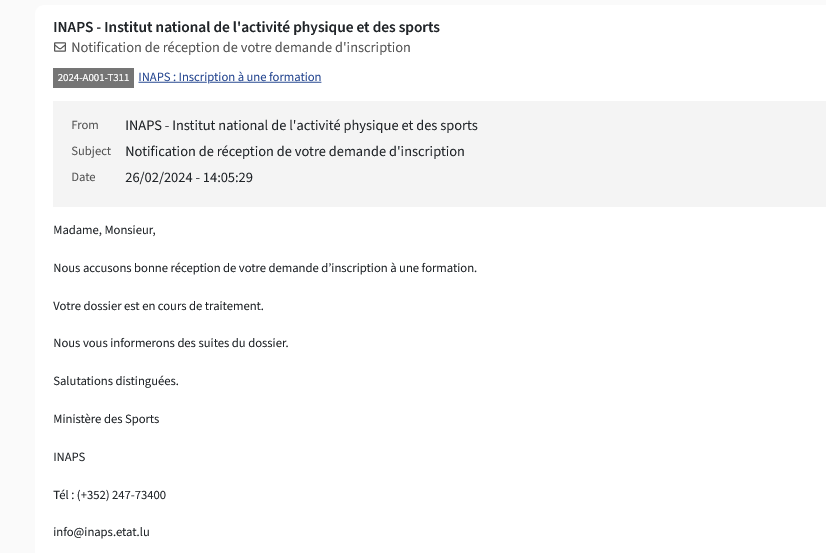Select the From label in the header box
Screen dimensions: 826x553
[x=85, y=125]
